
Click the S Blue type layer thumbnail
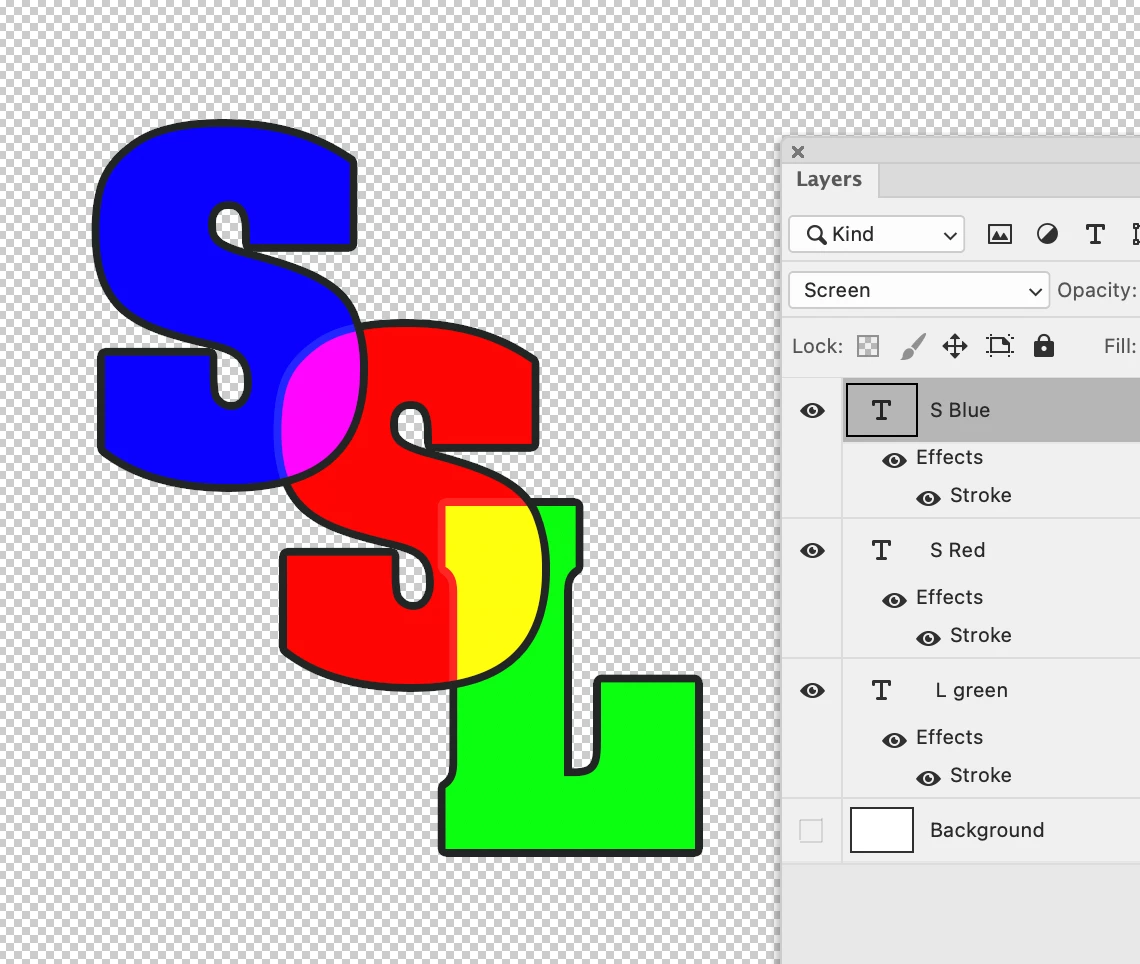(x=881, y=410)
